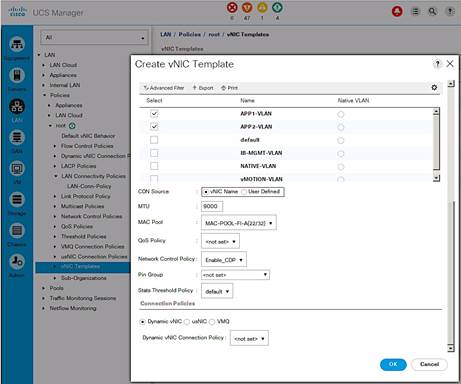Click the critical faults red X icon
Viewport: 461px width, 384px height.
tap(232, 7)
